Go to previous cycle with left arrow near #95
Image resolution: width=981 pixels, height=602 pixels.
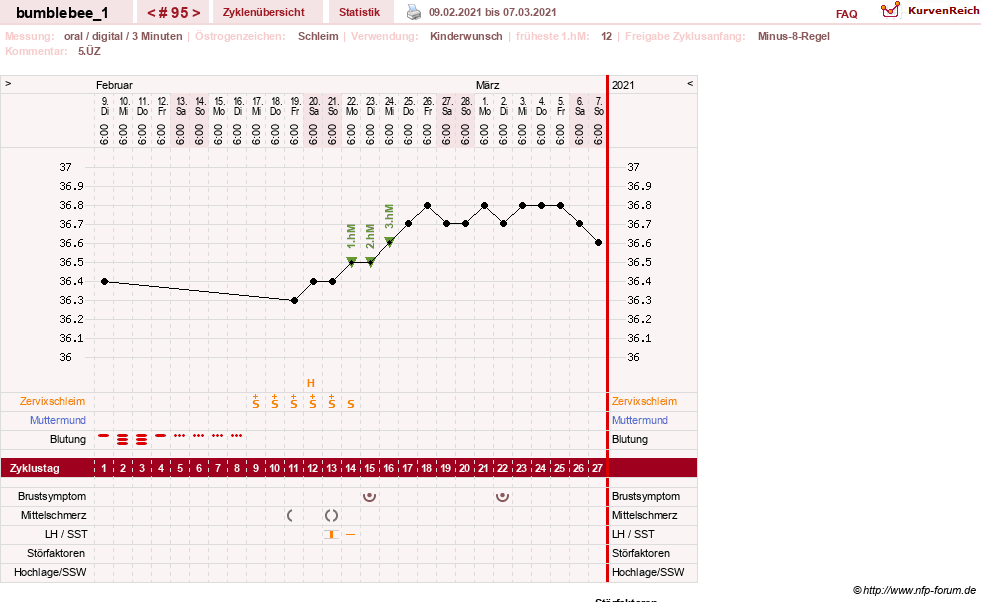pos(151,13)
